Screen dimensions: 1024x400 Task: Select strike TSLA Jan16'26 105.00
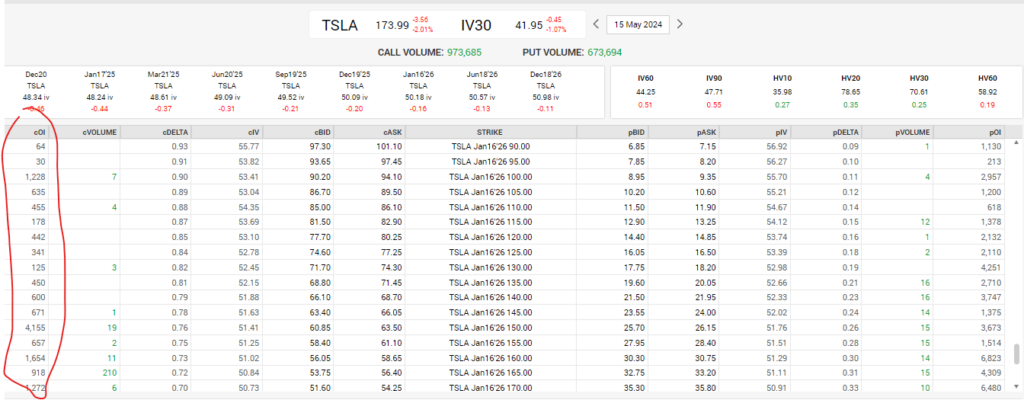tap(490, 192)
